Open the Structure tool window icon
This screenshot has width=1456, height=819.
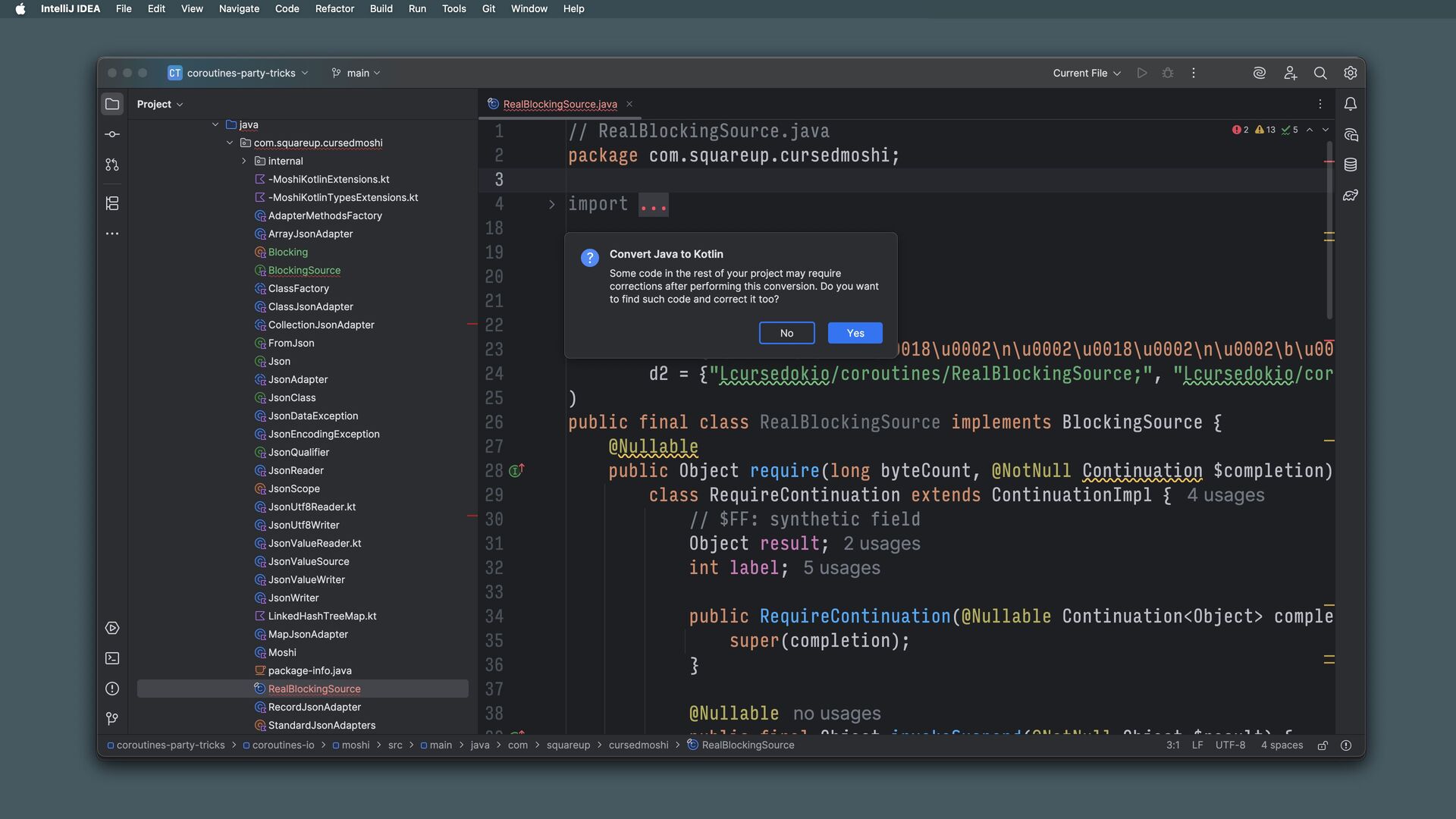(x=112, y=203)
